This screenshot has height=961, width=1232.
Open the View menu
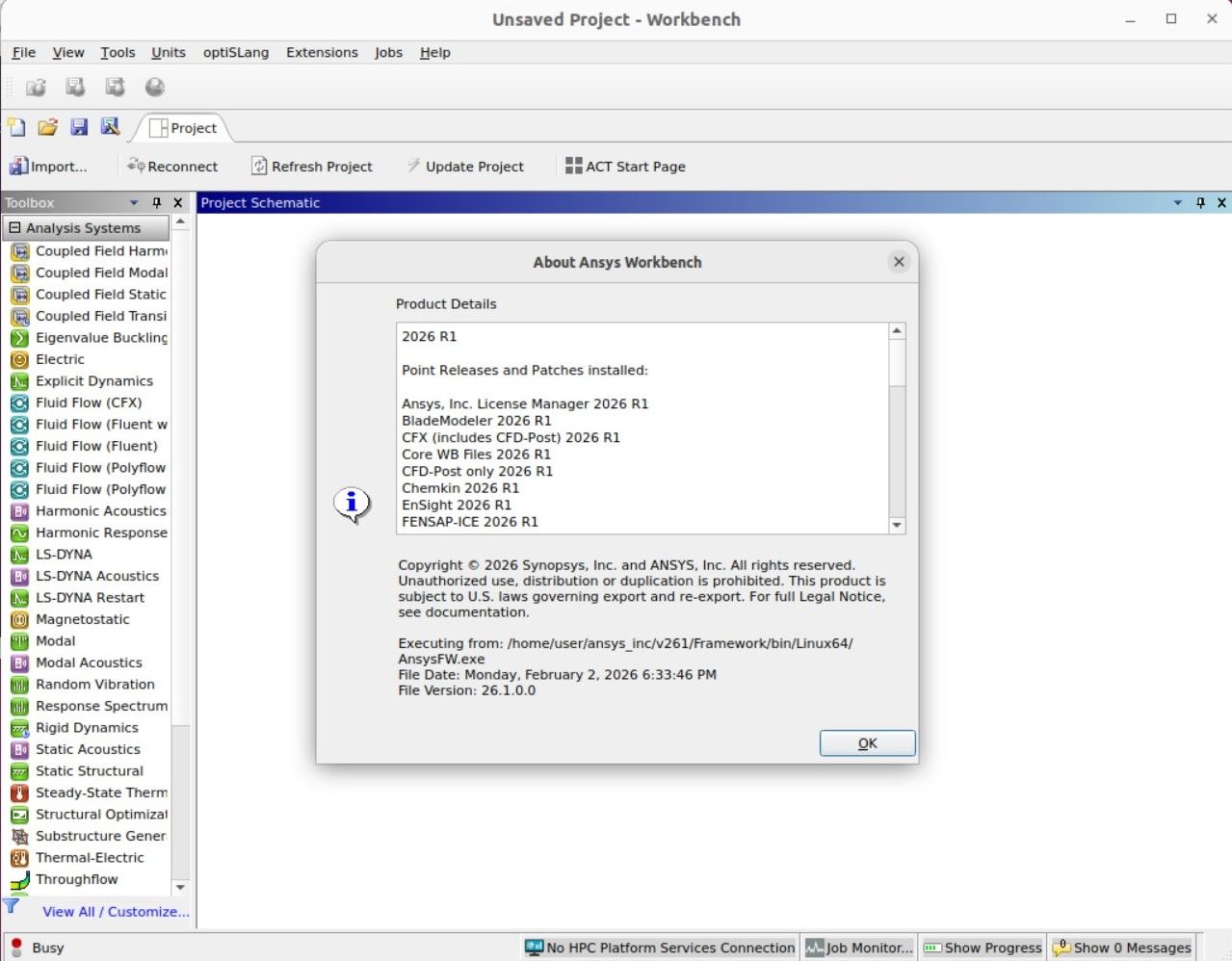pos(68,53)
